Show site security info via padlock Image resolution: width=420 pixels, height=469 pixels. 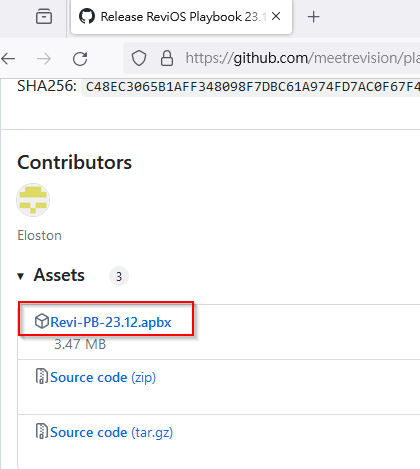click(167, 58)
